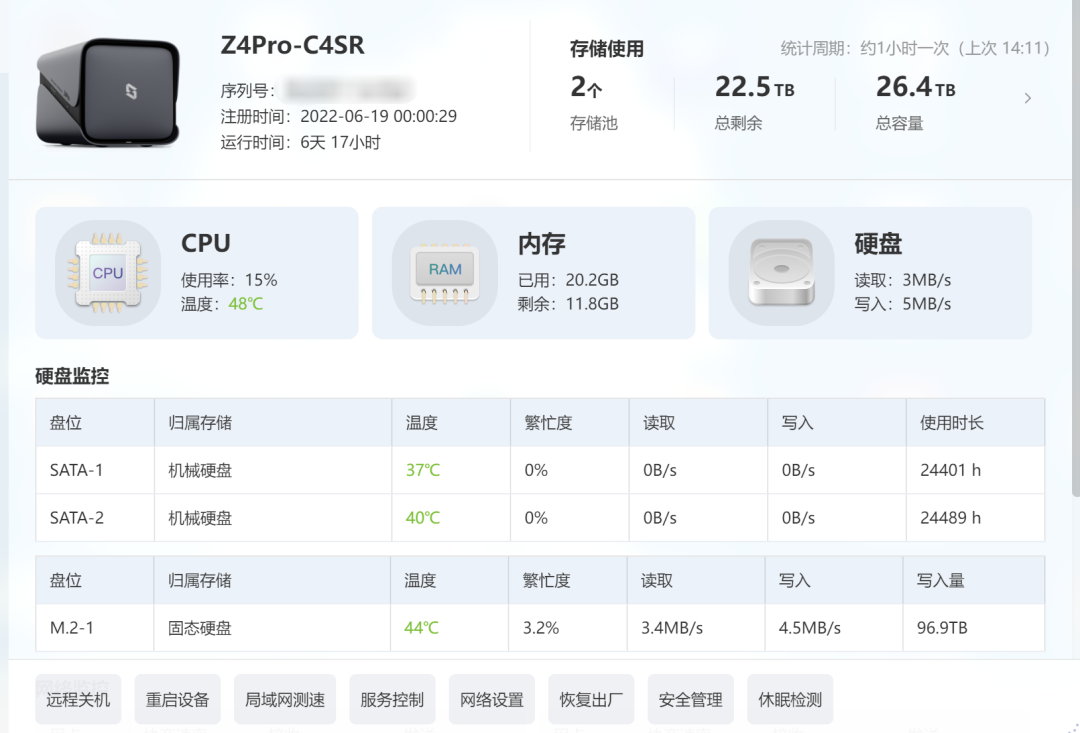Open the 恢复出厂 factory reset option
This screenshot has height=733, width=1080.
coord(590,699)
